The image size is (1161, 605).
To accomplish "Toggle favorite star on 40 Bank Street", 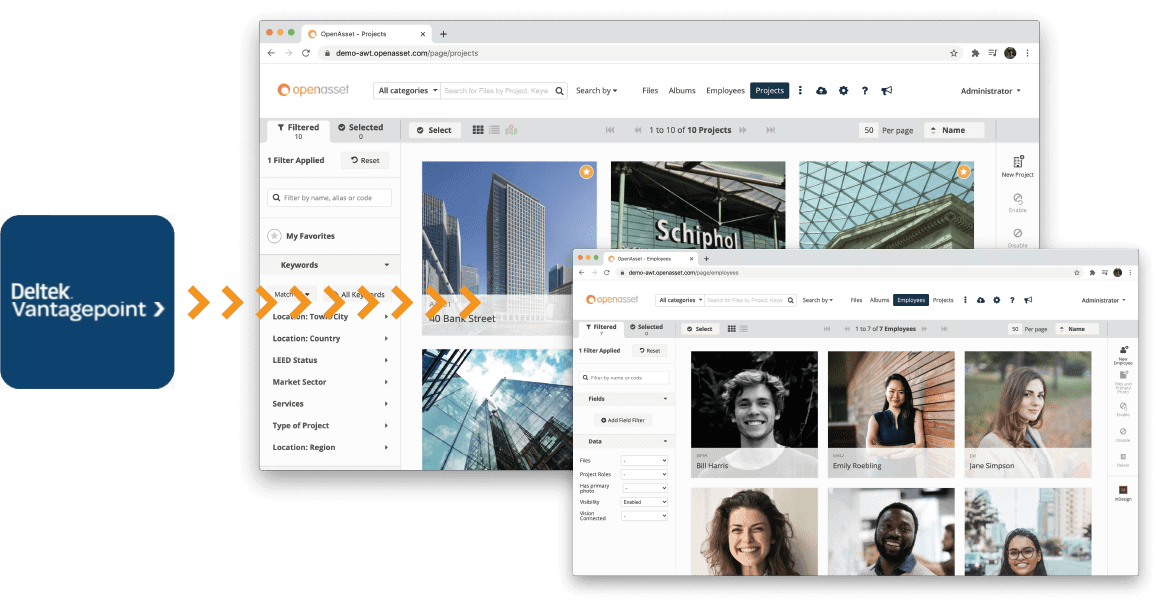I will [586, 172].
